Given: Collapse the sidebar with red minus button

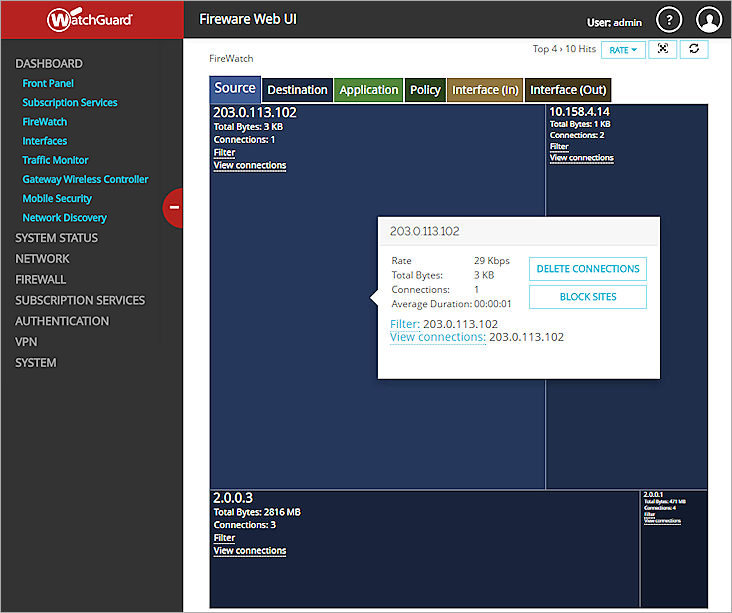Looking at the screenshot, I should click(x=174, y=207).
